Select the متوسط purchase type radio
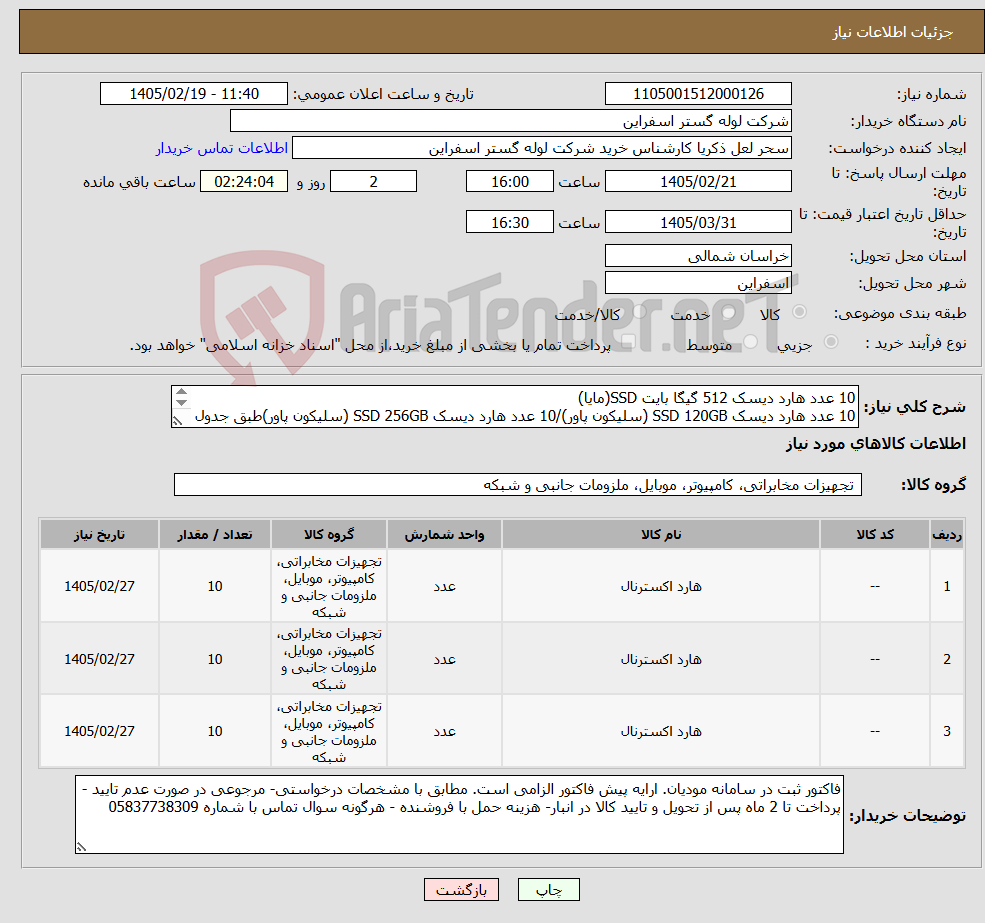Image resolution: width=985 pixels, height=923 pixels. 750,342
